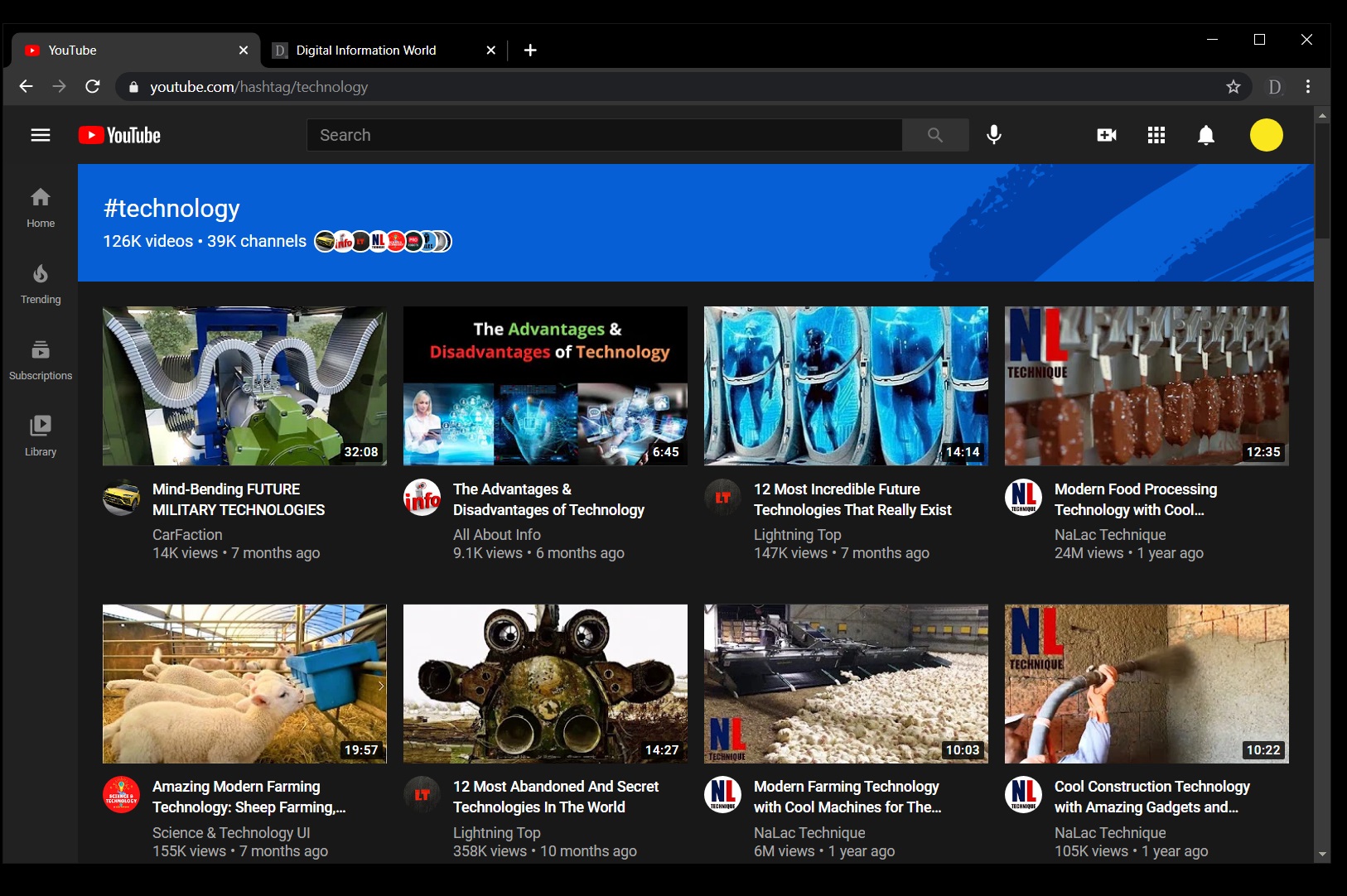View notifications via the bell icon

click(x=1206, y=135)
